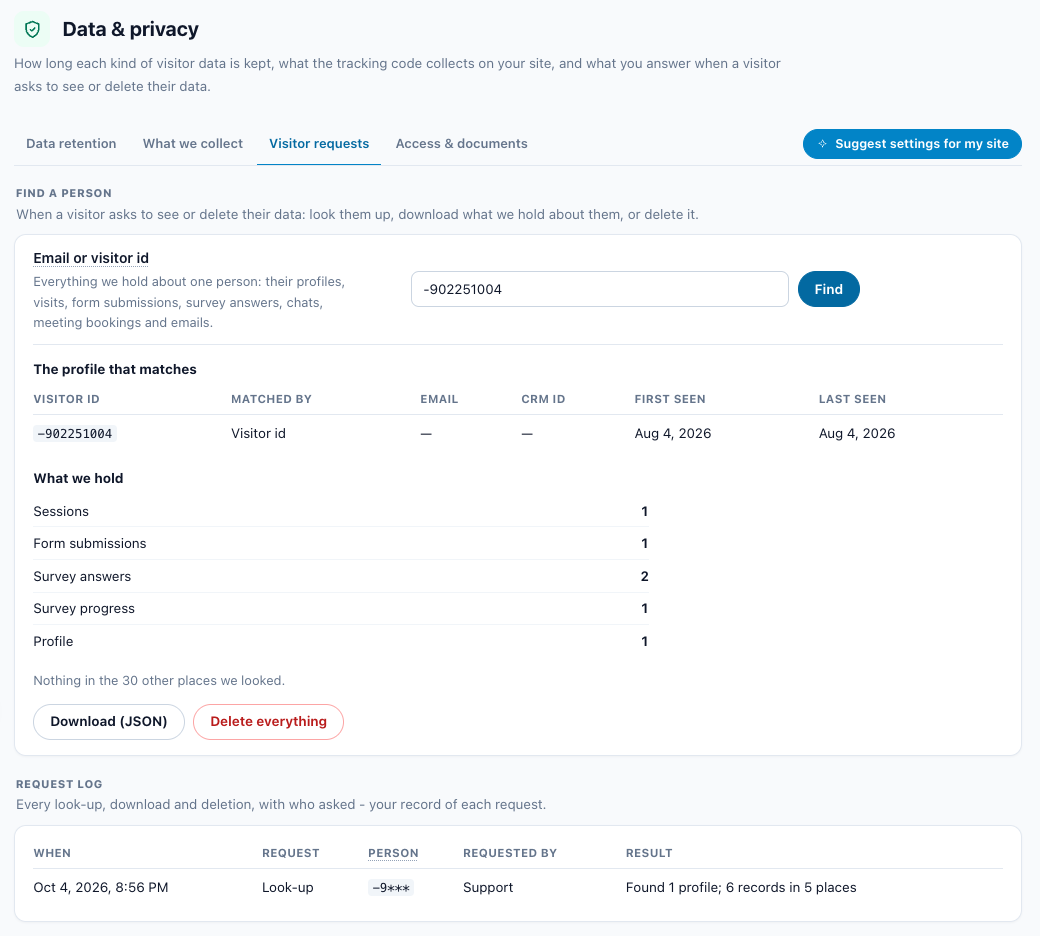Click Delete everything button
The image size is (1040, 936).
click(269, 722)
